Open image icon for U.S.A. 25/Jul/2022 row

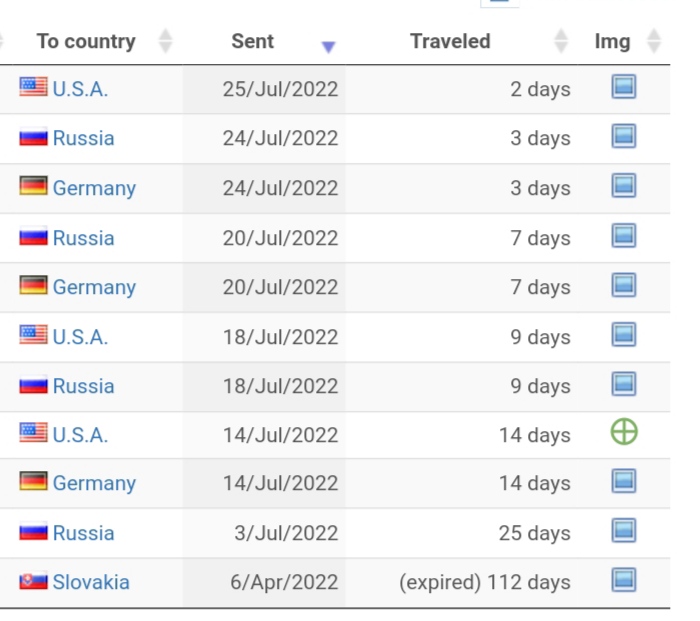(x=624, y=87)
